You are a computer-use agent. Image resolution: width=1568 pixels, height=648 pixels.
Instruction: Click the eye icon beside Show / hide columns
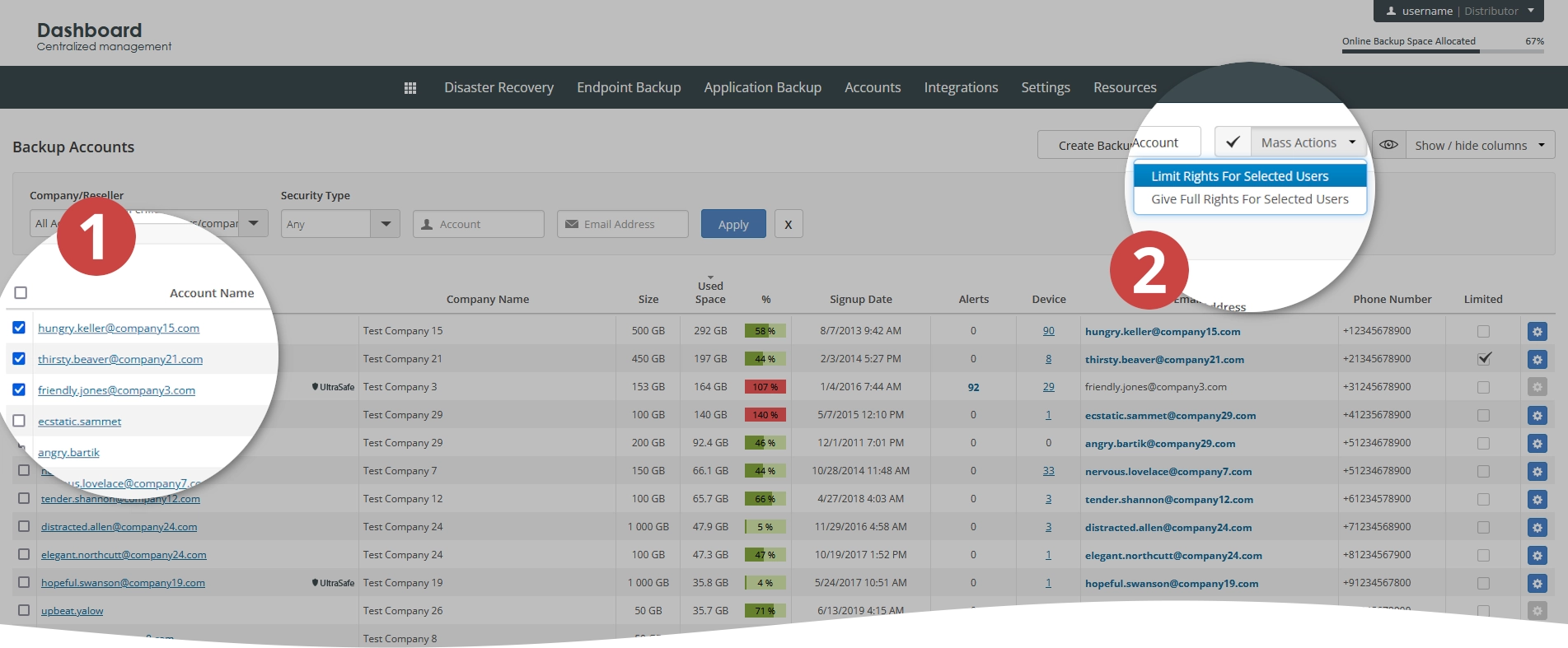[1388, 145]
